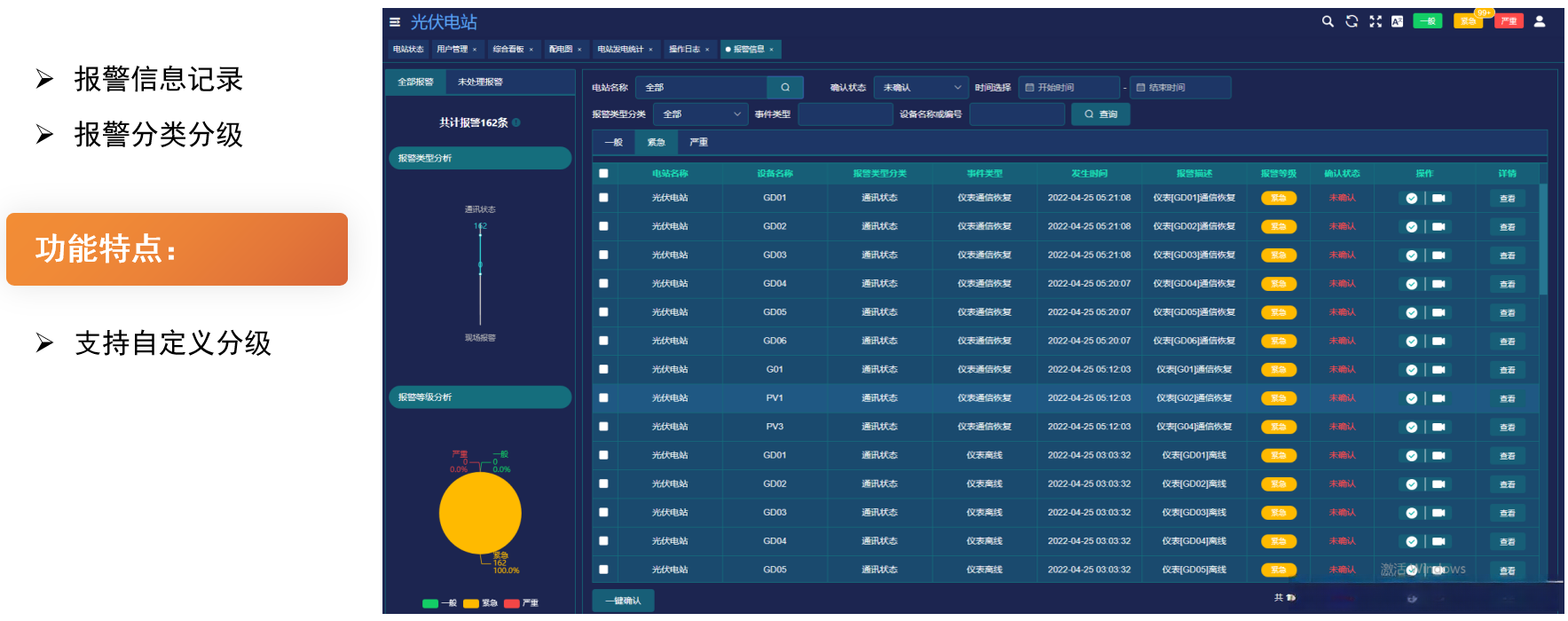Select the 一般 alarm level tab
The width and height of the screenshot is (1568, 621).
click(614, 142)
